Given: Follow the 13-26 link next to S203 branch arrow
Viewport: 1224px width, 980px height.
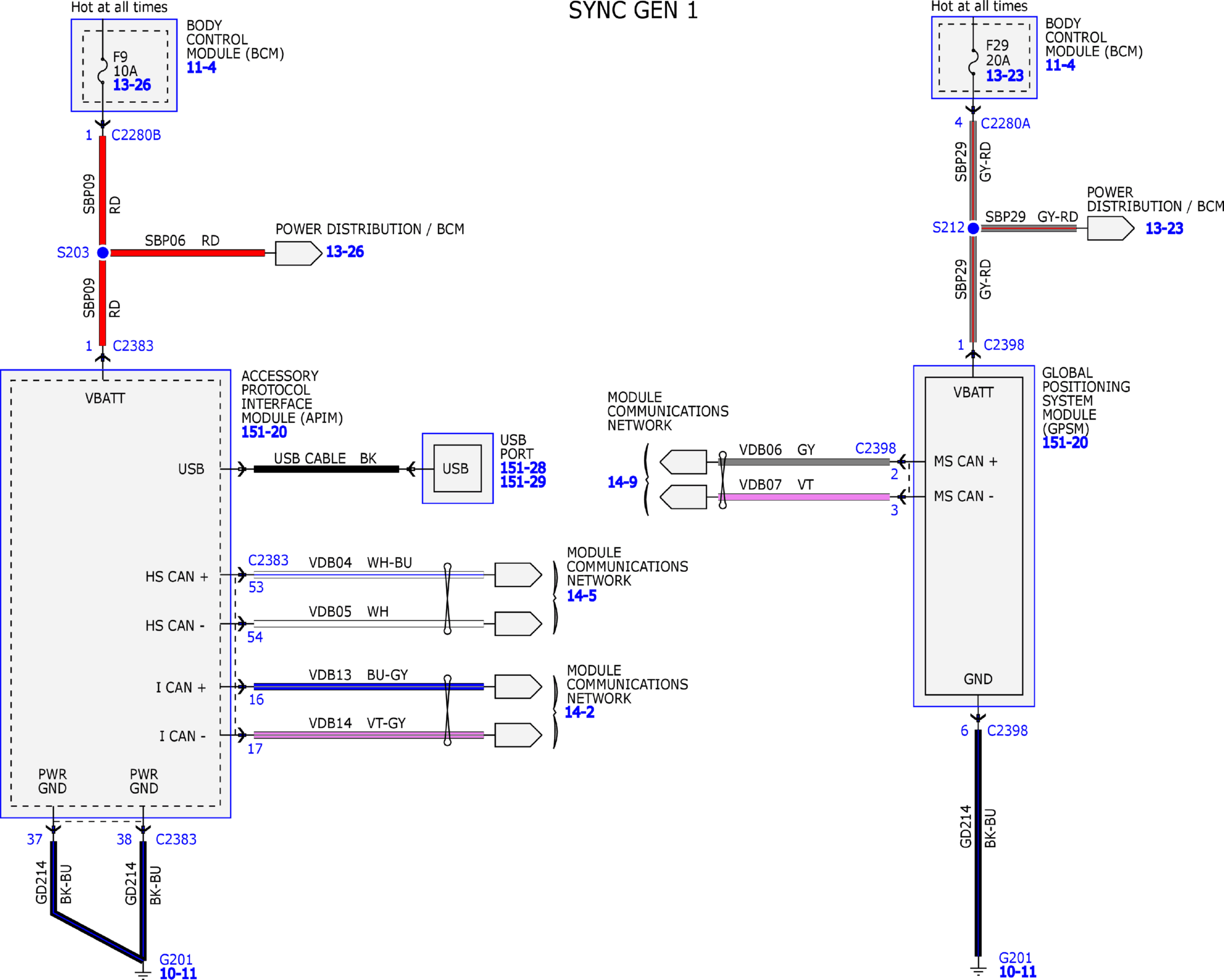Looking at the screenshot, I should point(345,252).
